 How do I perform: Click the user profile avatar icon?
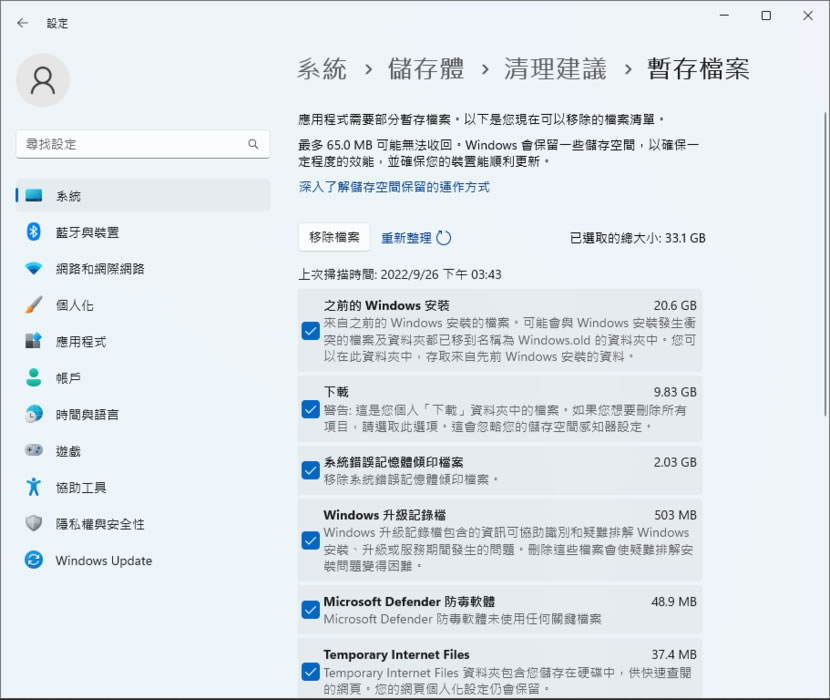43,80
